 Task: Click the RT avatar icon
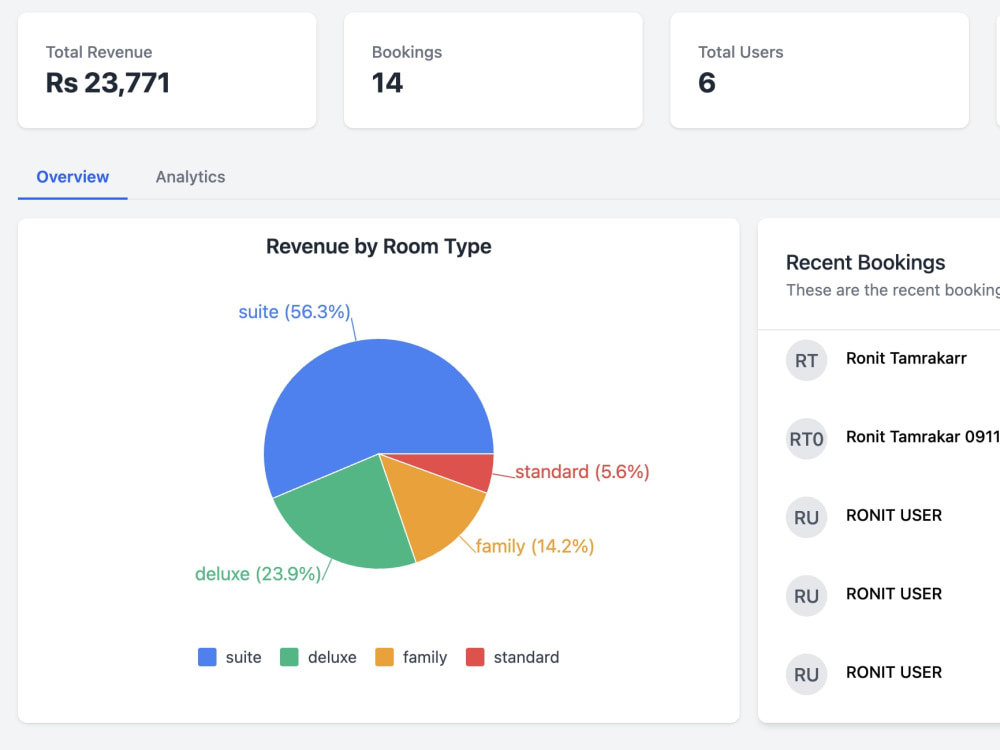pyautogui.click(x=806, y=360)
